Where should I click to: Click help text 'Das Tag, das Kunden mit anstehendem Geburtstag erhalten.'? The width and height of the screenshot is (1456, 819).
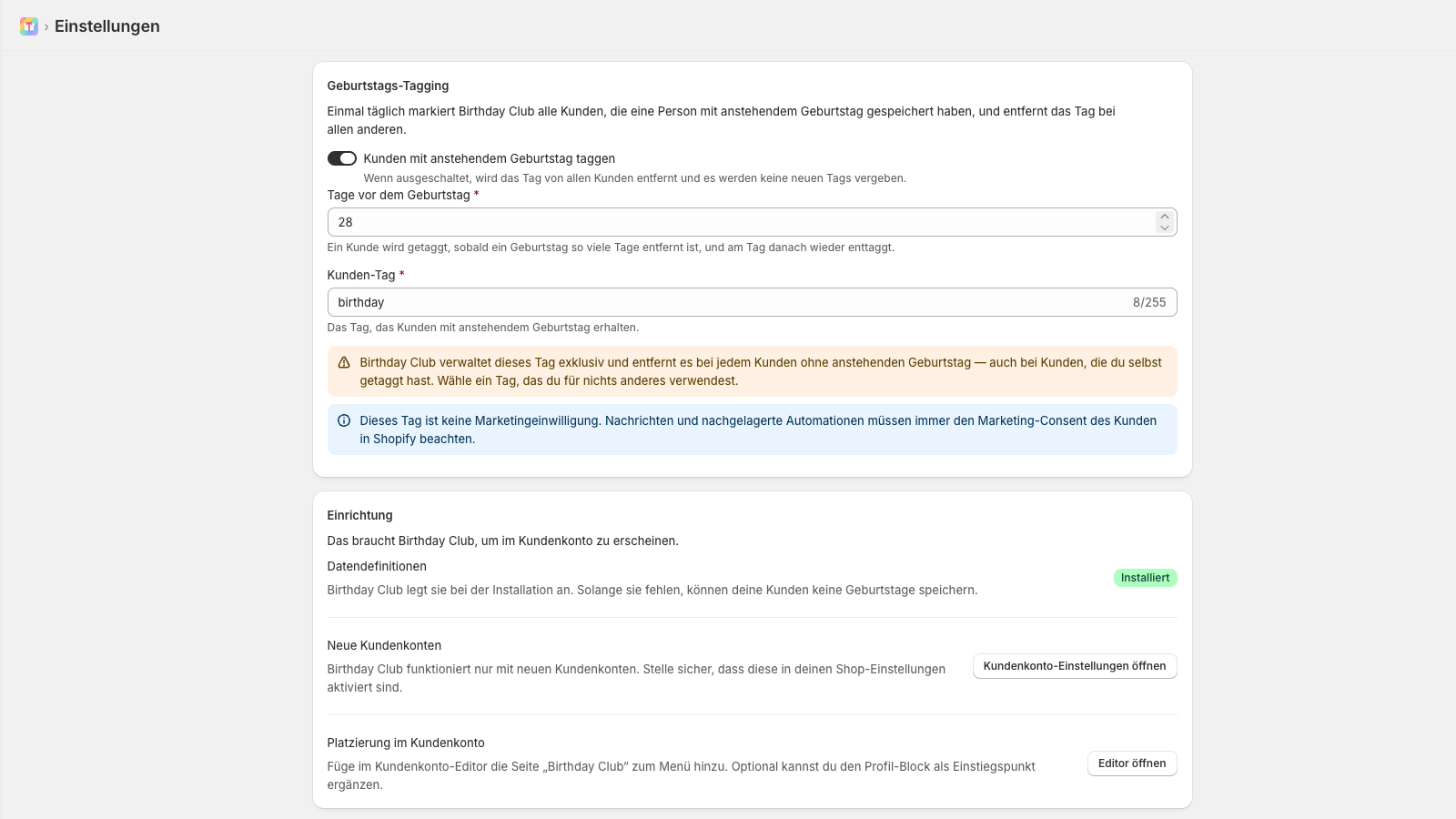tap(483, 328)
